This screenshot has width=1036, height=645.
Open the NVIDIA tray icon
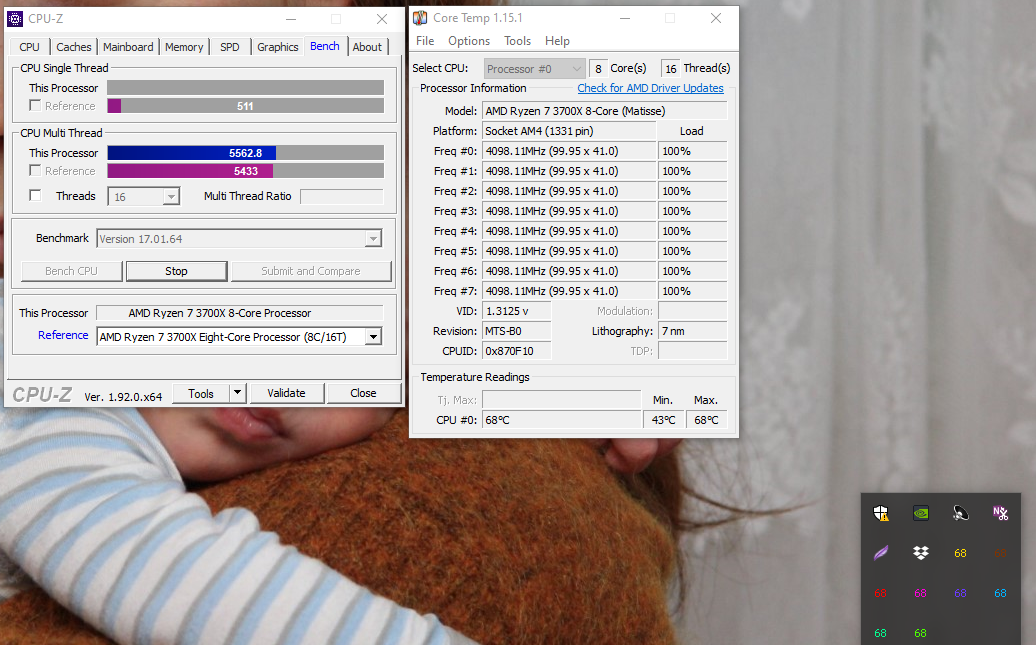[x=920, y=513]
